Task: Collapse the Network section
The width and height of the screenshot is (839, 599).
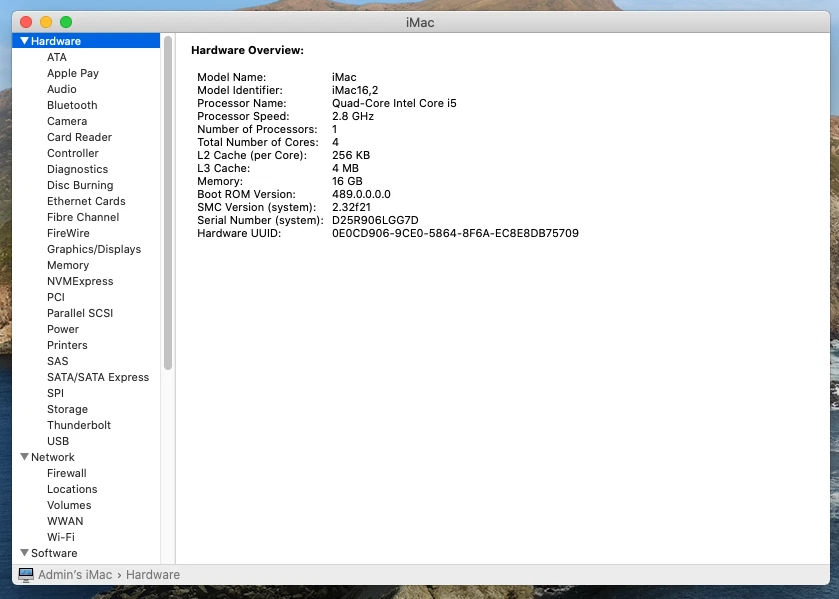Action: [x=24, y=457]
